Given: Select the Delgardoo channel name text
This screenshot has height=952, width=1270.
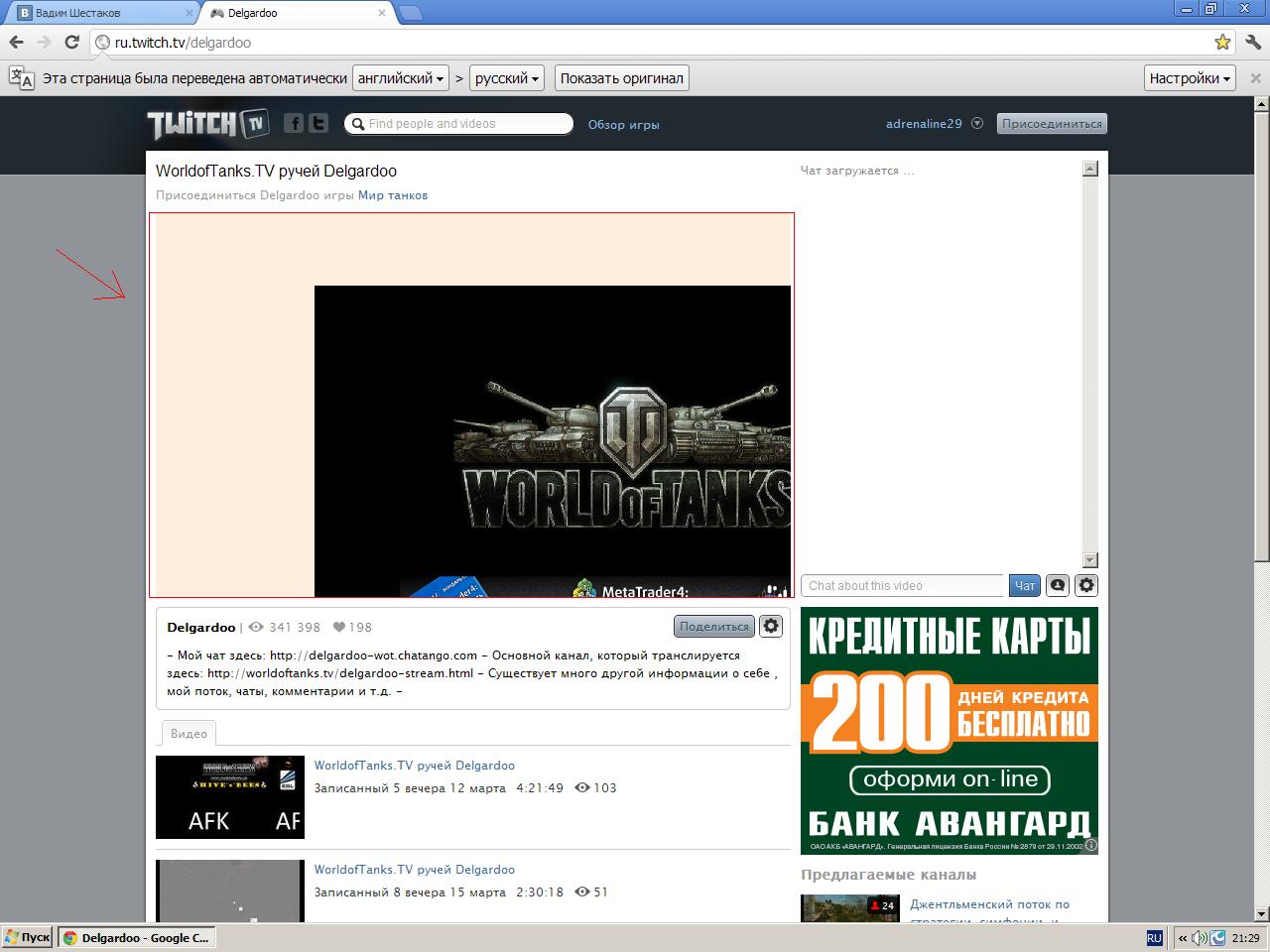Looking at the screenshot, I should 201,627.
